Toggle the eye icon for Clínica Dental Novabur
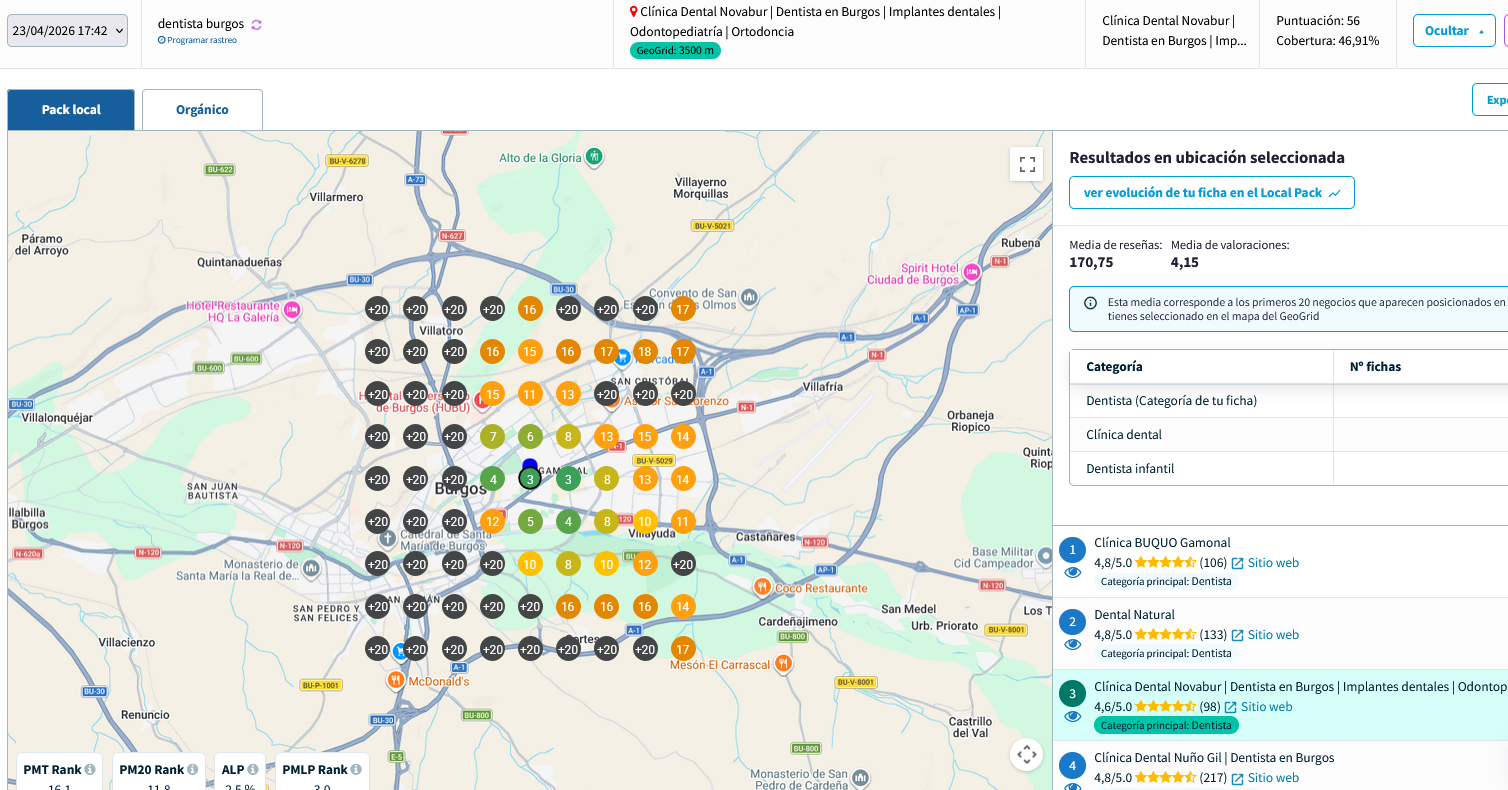Viewport: 1508px width, 790px height. click(x=1073, y=716)
